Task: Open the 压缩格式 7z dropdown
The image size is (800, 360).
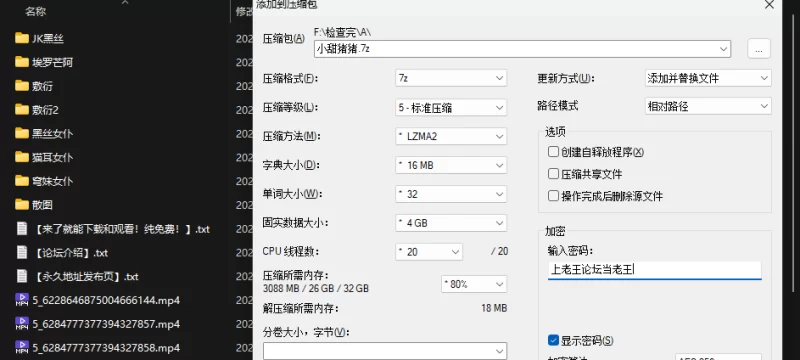Action: [x=451, y=78]
